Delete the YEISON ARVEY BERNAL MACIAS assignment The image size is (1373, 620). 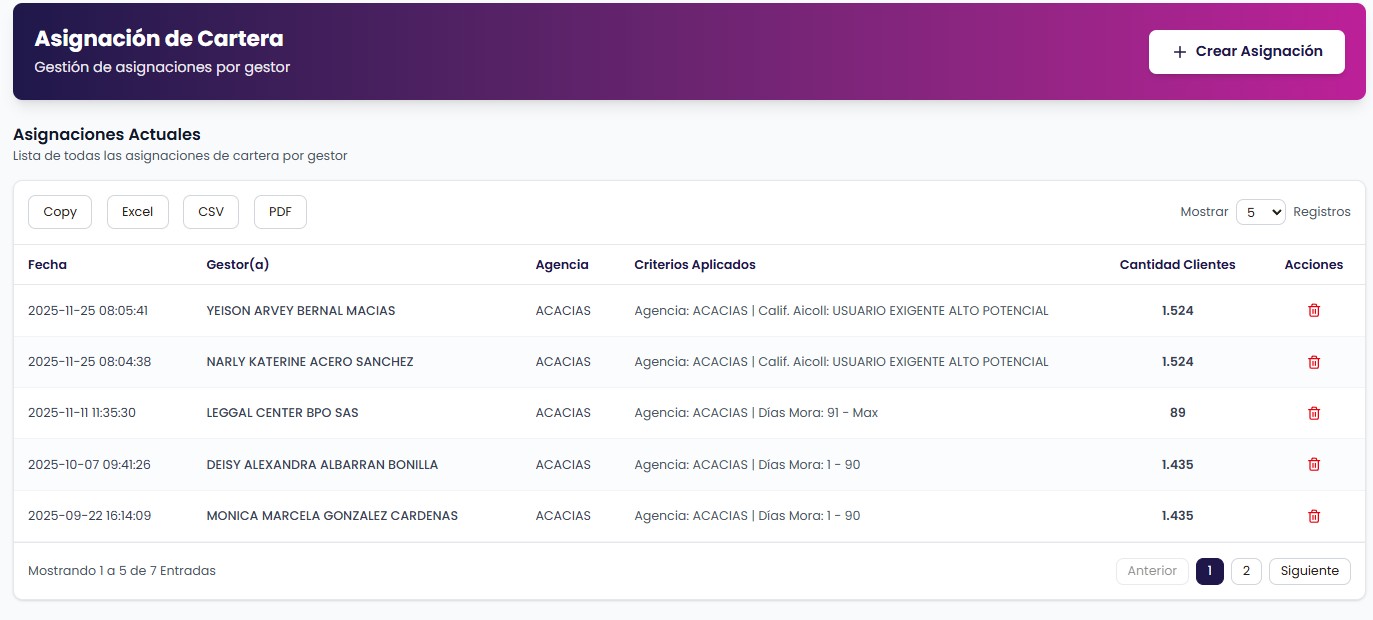[1314, 311]
